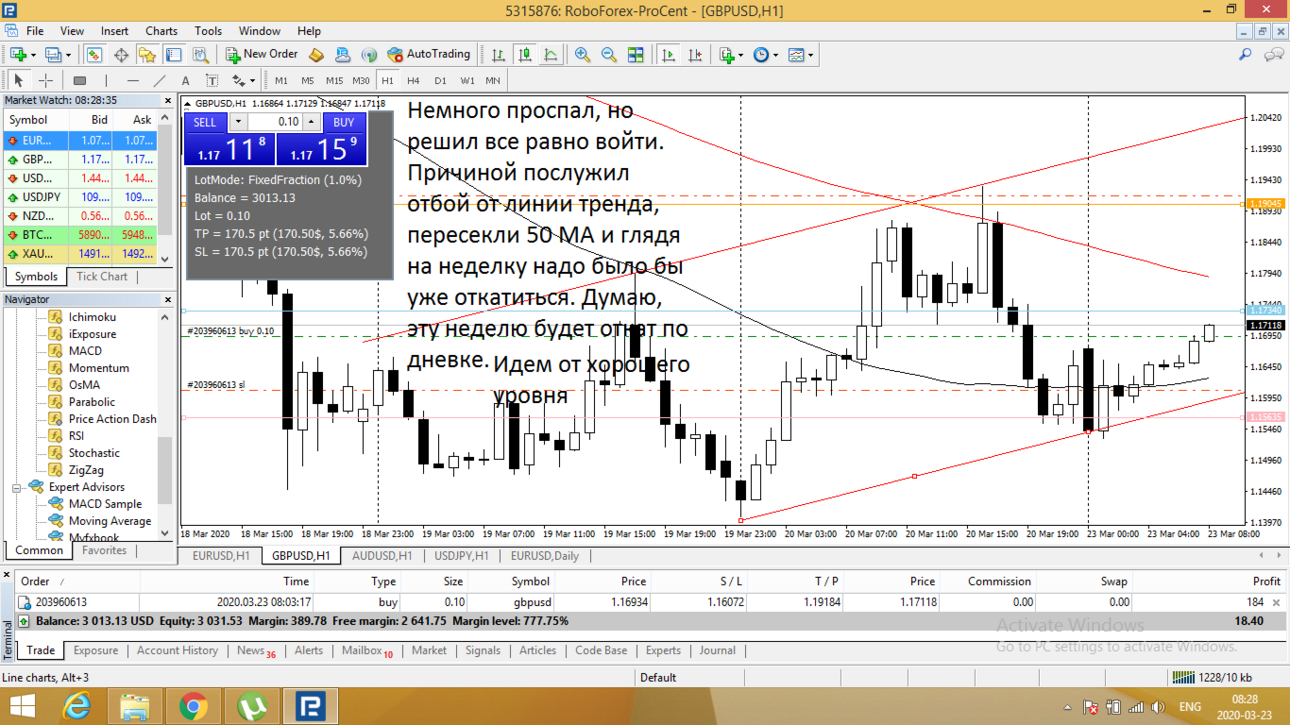Open the File menu
Screen dimensions: 1290x725
[35, 31]
